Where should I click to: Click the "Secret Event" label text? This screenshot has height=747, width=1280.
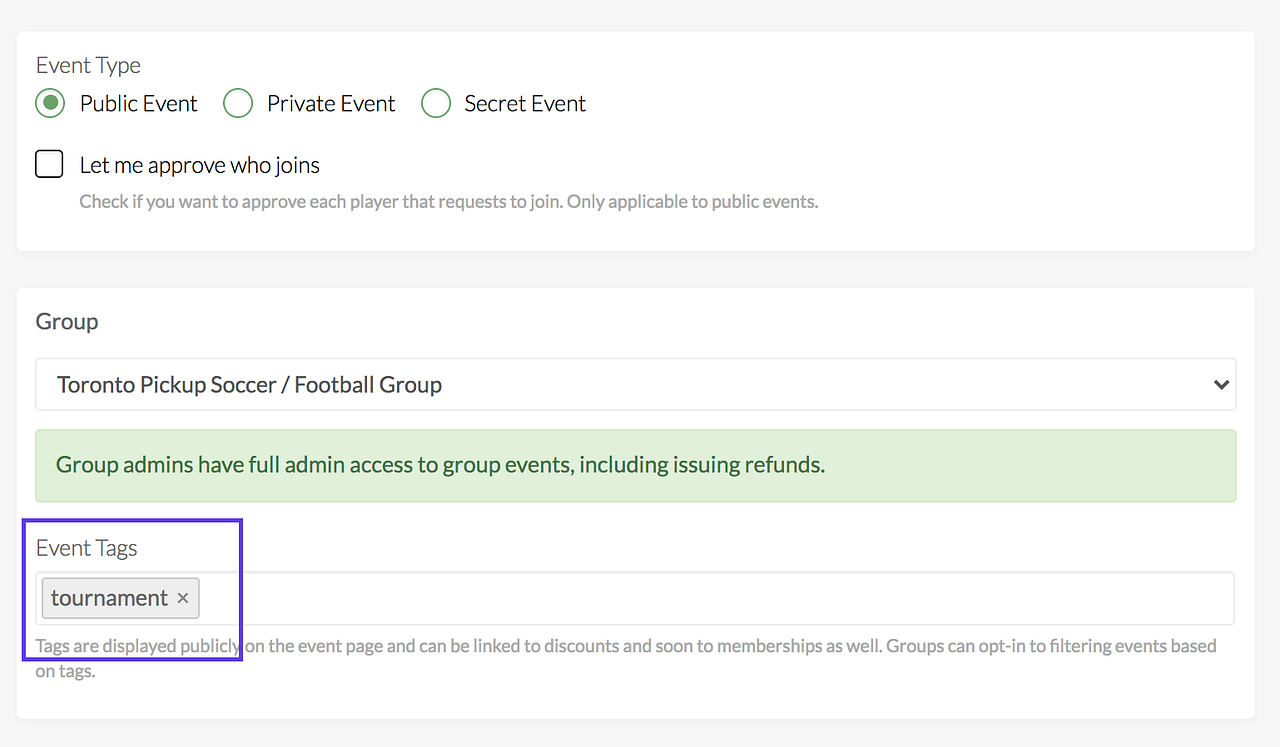click(525, 103)
